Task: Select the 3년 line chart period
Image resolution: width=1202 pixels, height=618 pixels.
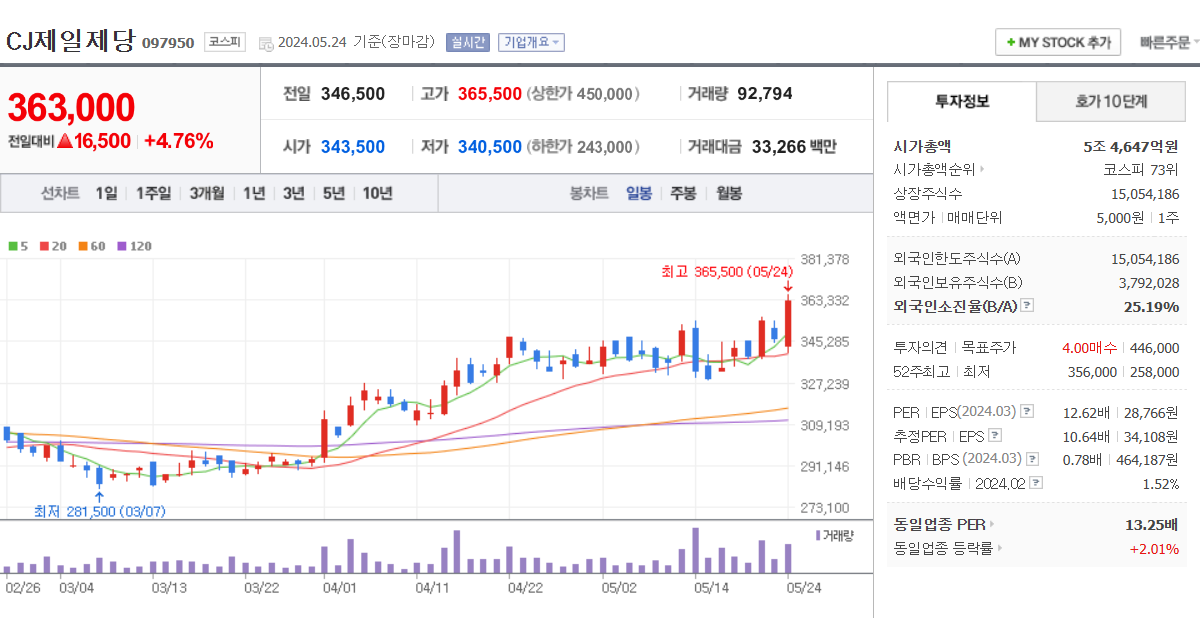Action: click(294, 193)
